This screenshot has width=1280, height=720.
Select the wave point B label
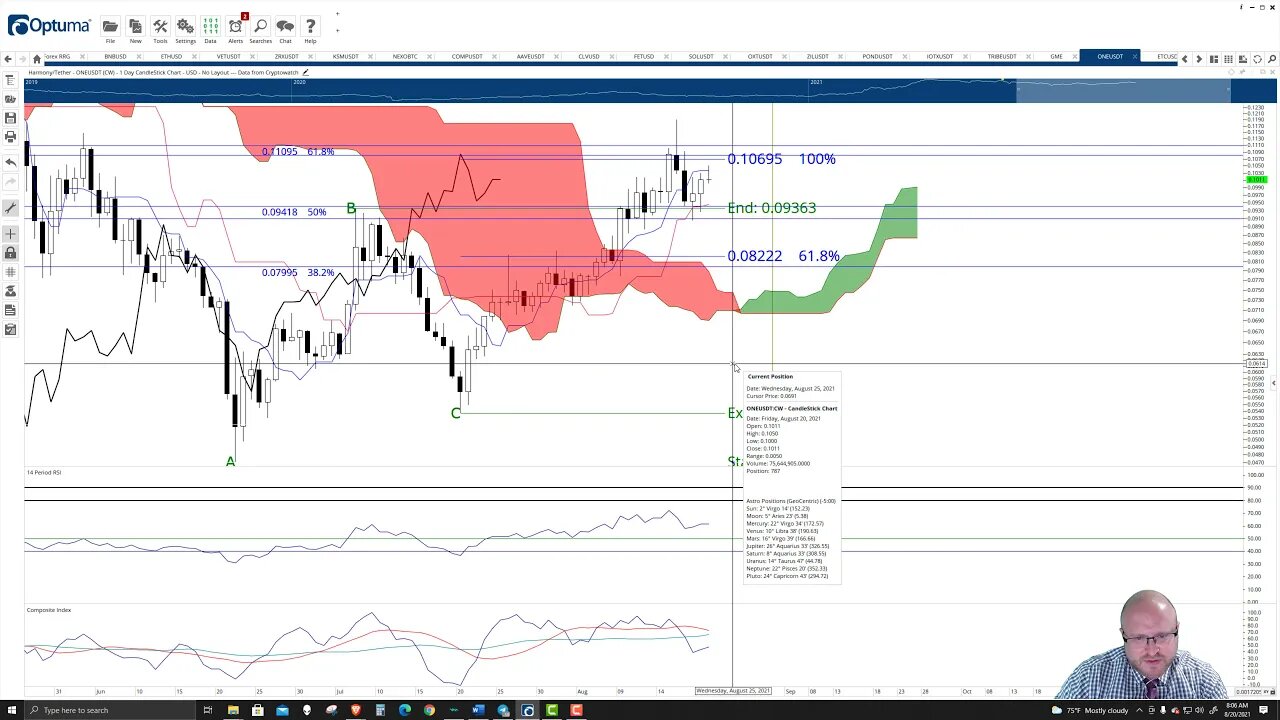click(351, 208)
